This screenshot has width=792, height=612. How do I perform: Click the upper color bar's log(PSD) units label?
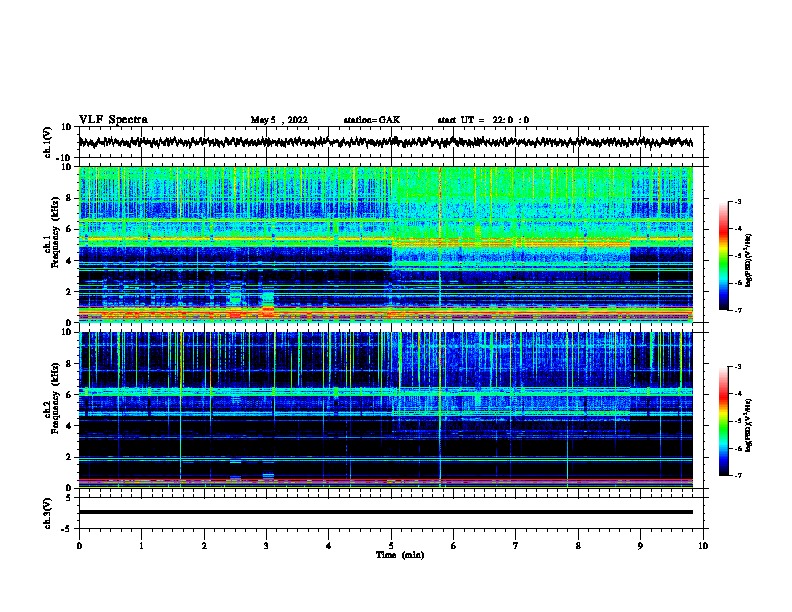pyautogui.click(x=748, y=261)
